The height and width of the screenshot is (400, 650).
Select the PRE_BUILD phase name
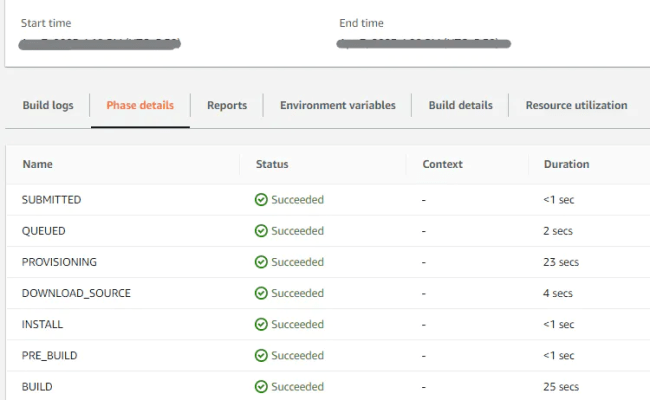49,356
